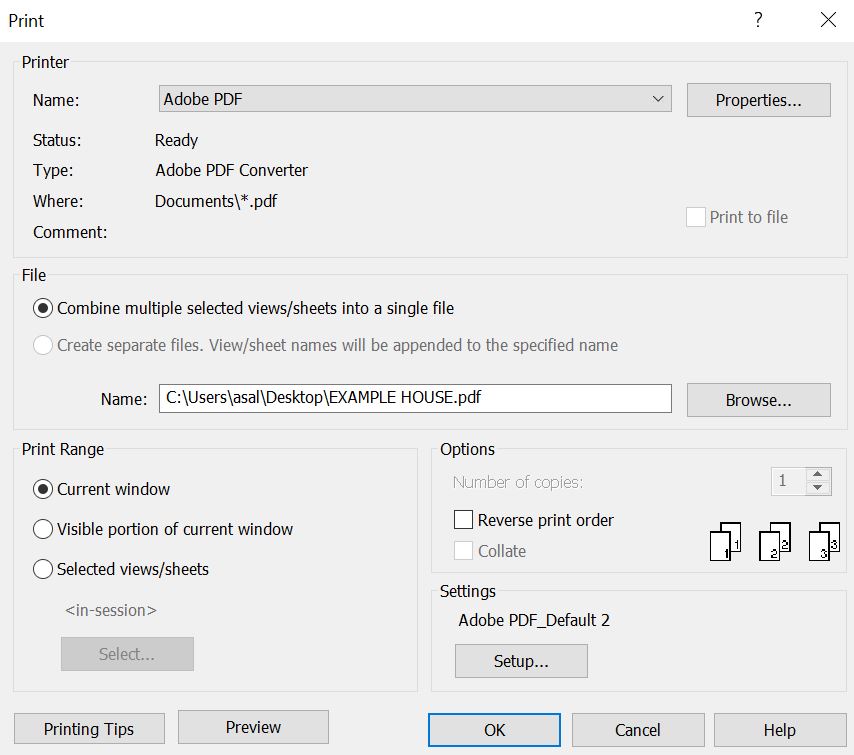Image resolution: width=854 pixels, height=755 pixels.
Task: Open the print Preview
Action: (253, 727)
